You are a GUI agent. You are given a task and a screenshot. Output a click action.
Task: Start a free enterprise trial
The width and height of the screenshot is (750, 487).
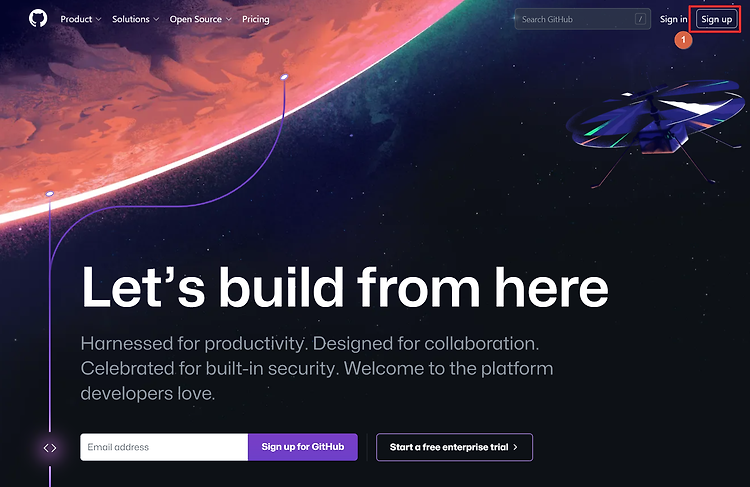coord(454,447)
